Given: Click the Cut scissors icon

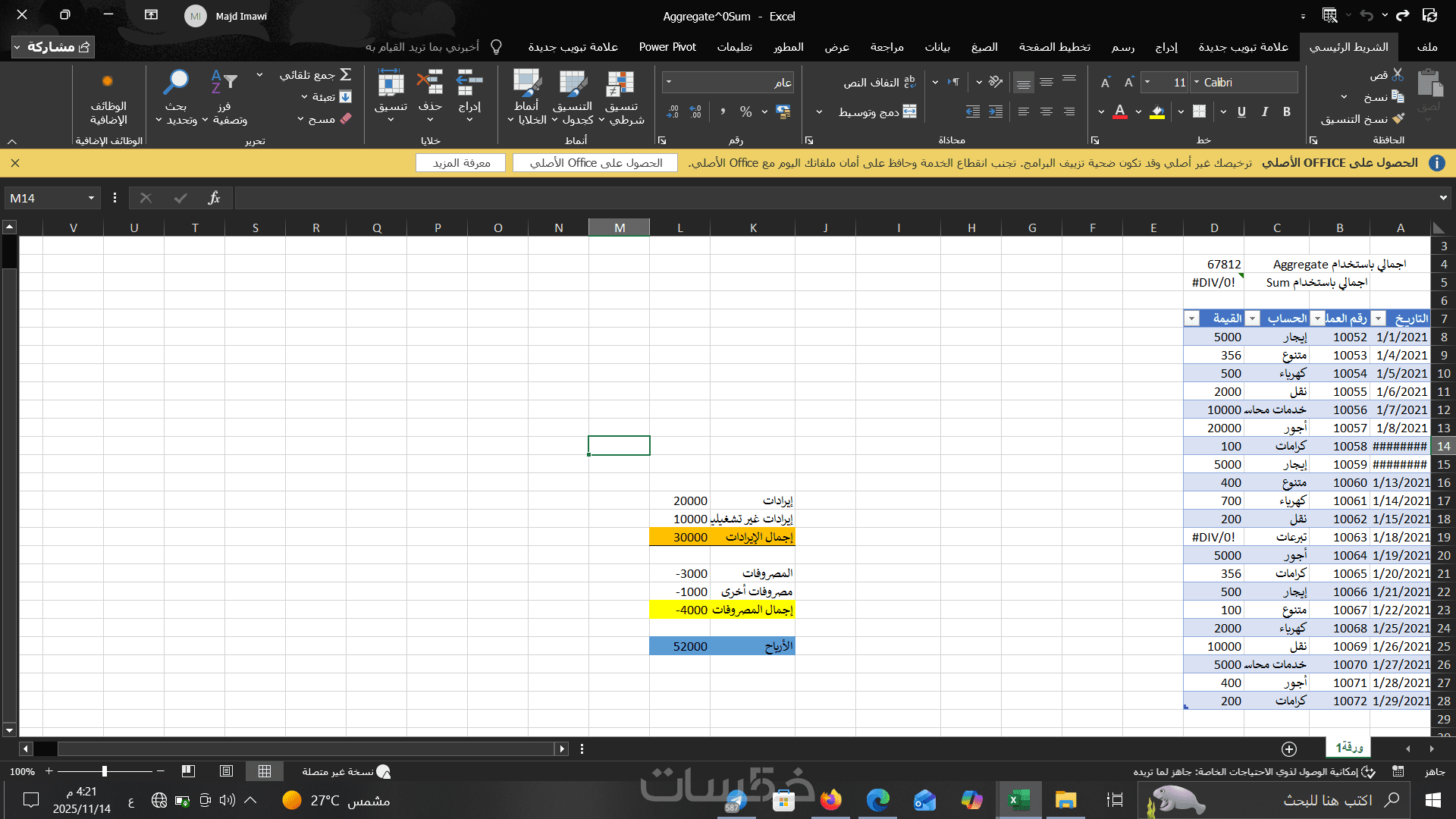Looking at the screenshot, I should 1398,75.
